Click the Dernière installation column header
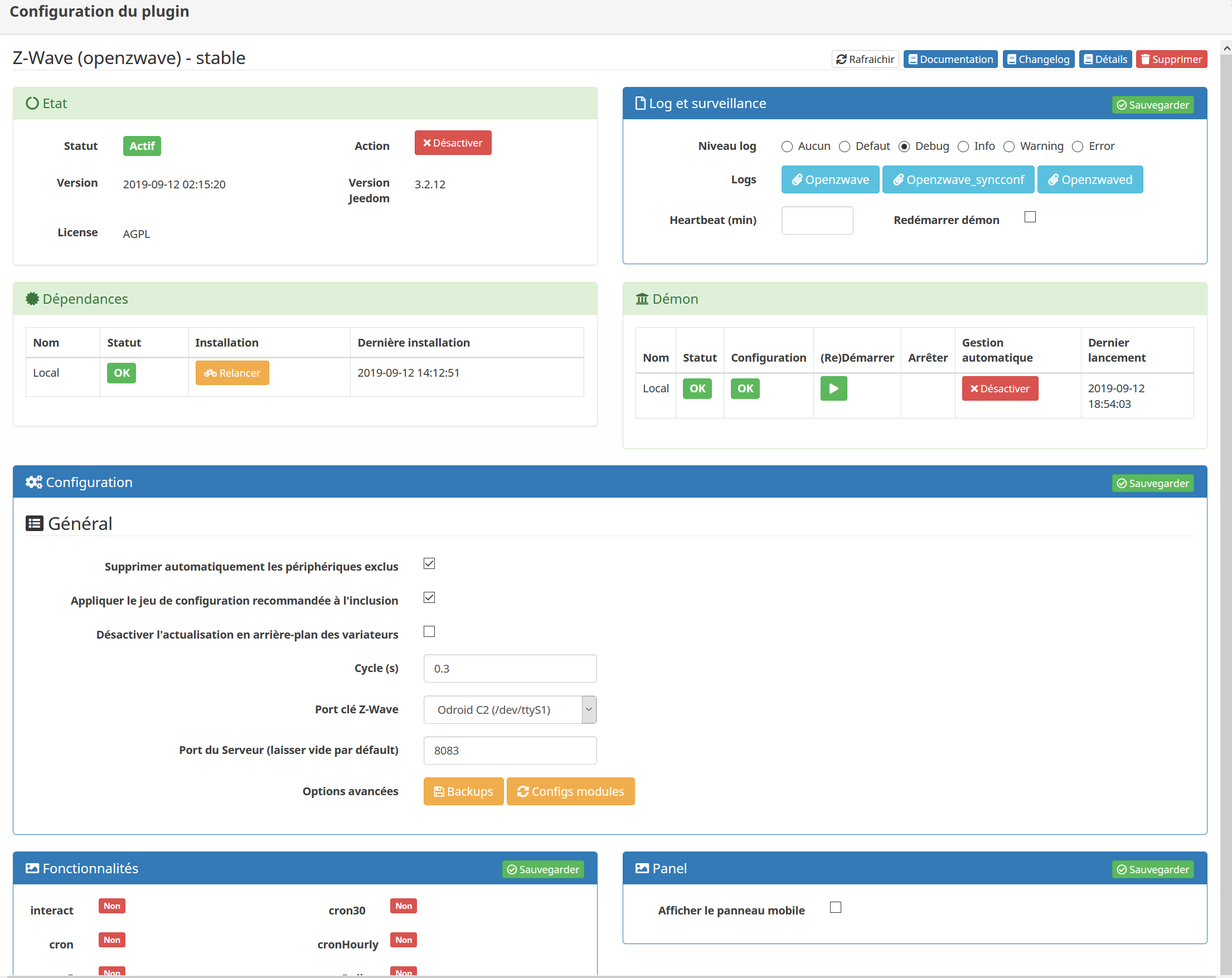Image resolution: width=1232 pixels, height=978 pixels. [x=414, y=343]
